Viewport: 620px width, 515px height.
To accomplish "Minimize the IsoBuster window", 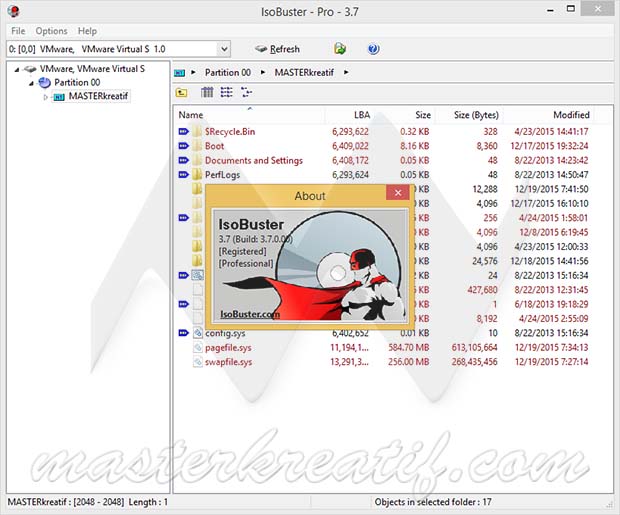I will (x=550, y=10).
